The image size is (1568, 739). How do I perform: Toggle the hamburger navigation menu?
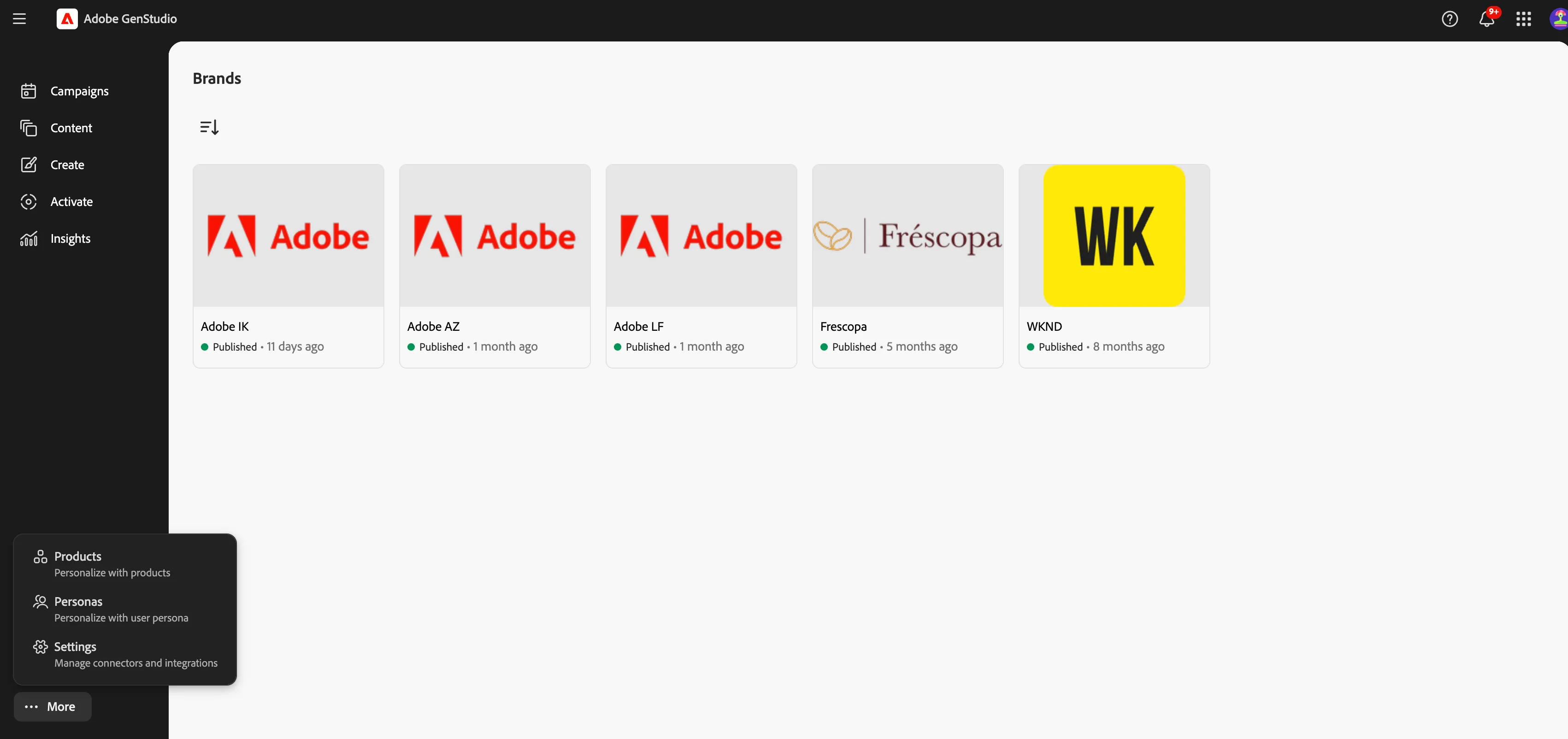19,19
